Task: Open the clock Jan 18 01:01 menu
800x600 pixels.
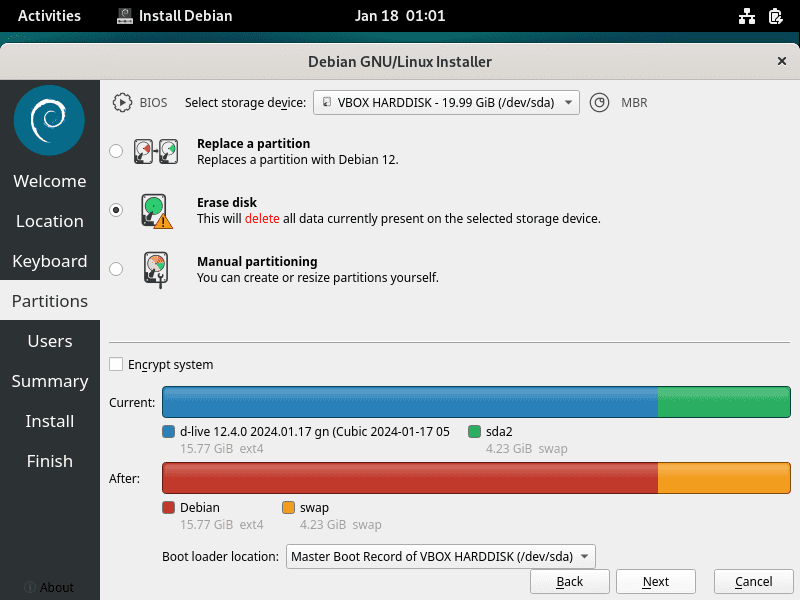Action: [x=400, y=16]
